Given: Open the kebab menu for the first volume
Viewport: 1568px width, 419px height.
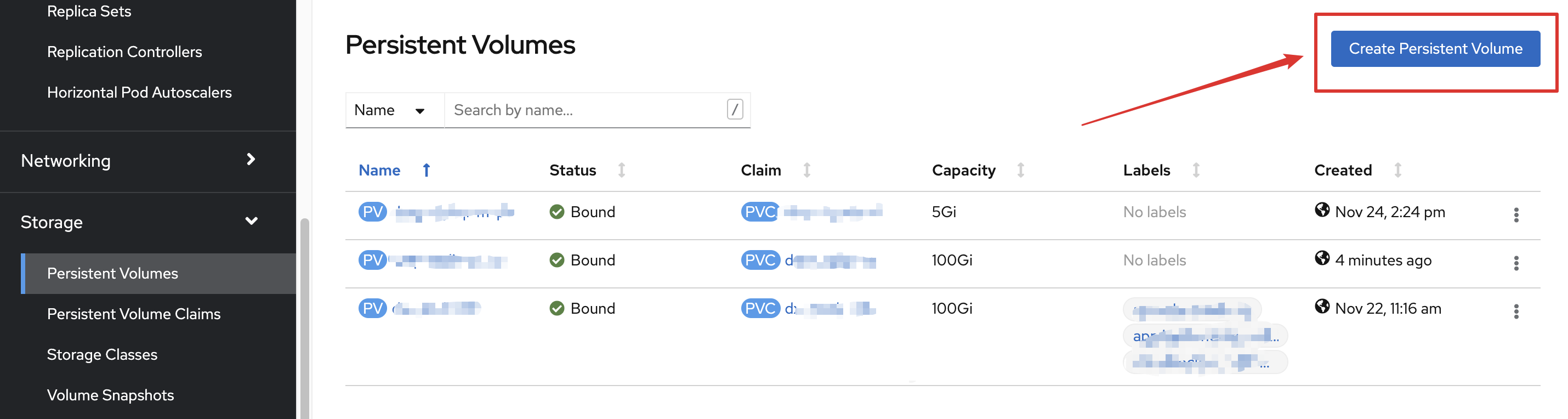Looking at the screenshot, I should pyautogui.click(x=1516, y=215).
